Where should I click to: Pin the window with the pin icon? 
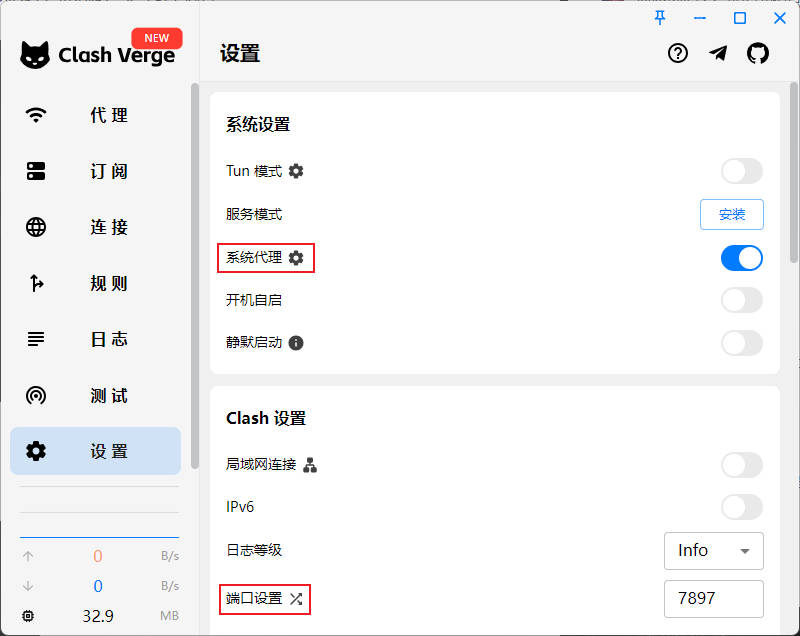coord(660,18)
